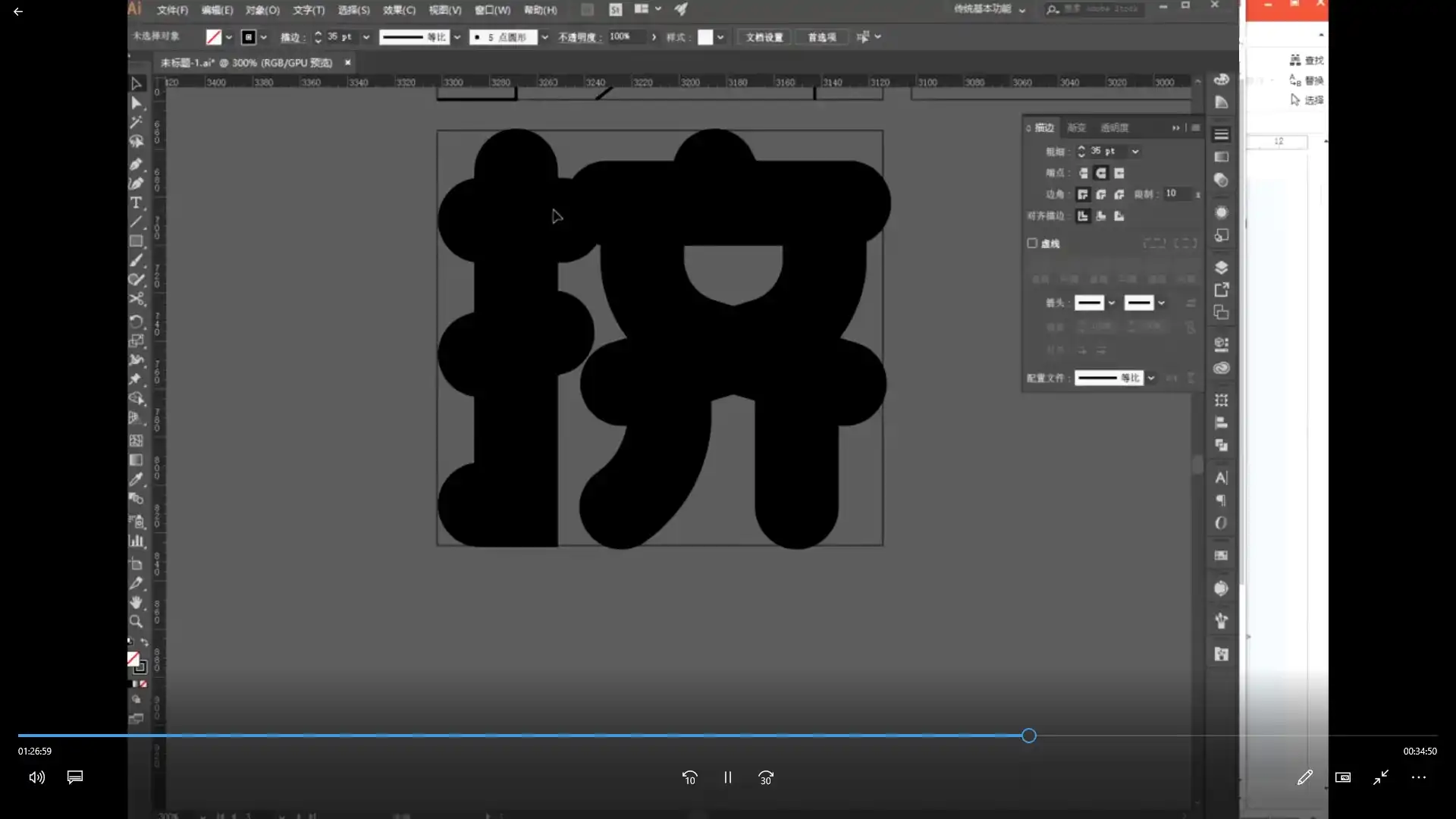This screenshot has height=819, width=1456.
Task: Open the opacity 100% flyout arrow
Action: (654, 36)
